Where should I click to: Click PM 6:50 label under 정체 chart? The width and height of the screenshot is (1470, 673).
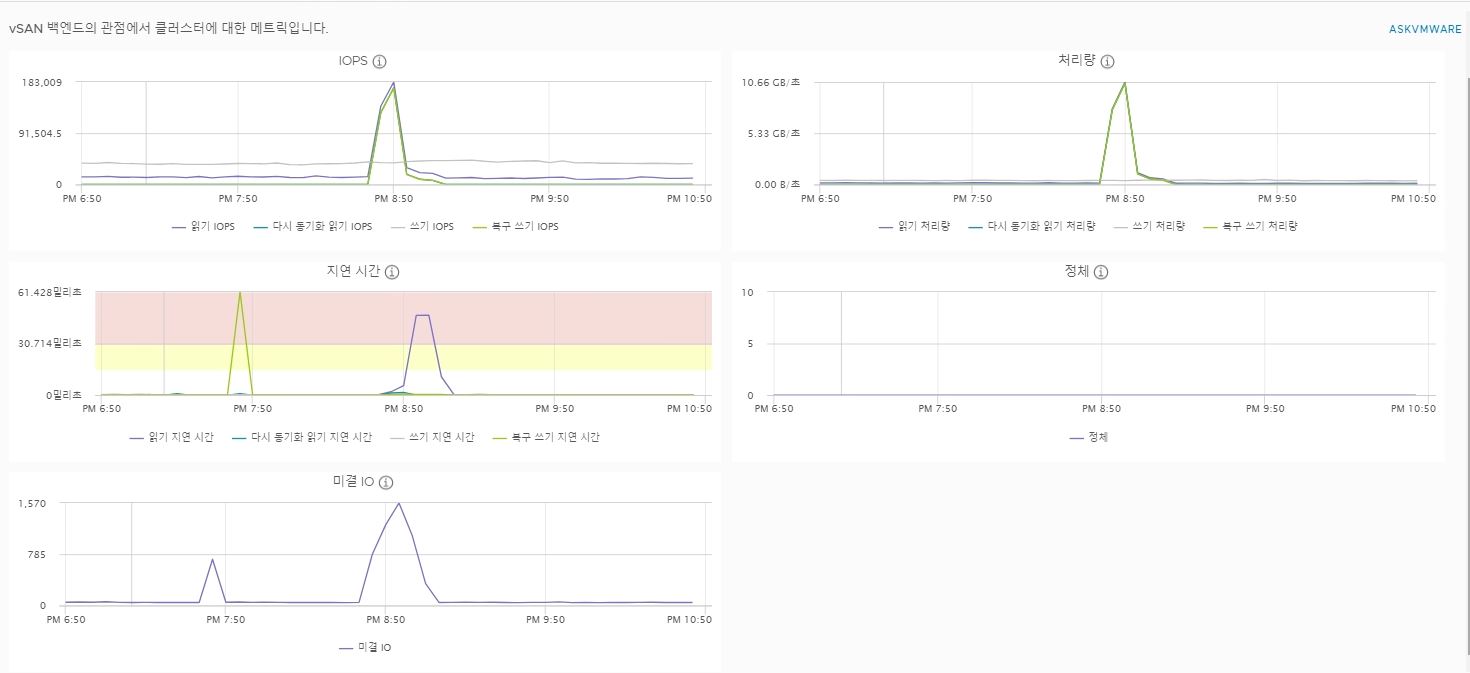pyautogui.click(x=773, y=408)
